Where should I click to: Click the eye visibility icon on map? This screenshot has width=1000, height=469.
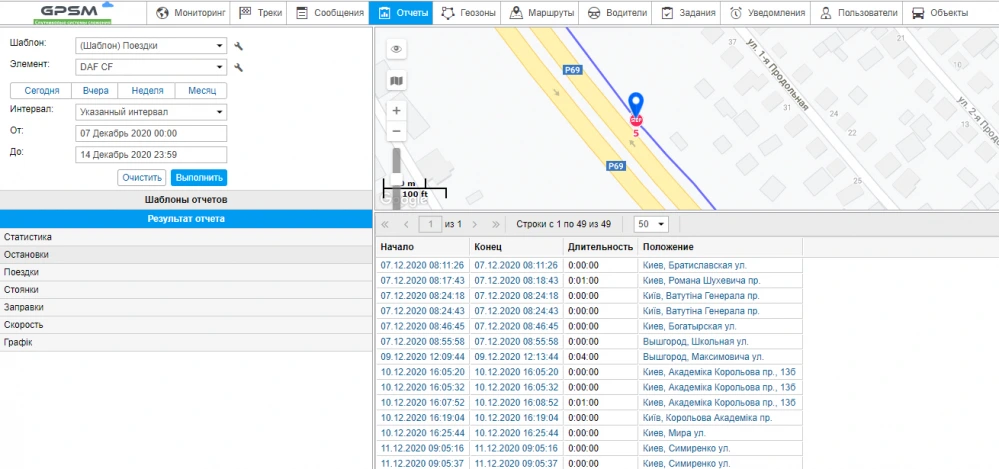[396, 49]
